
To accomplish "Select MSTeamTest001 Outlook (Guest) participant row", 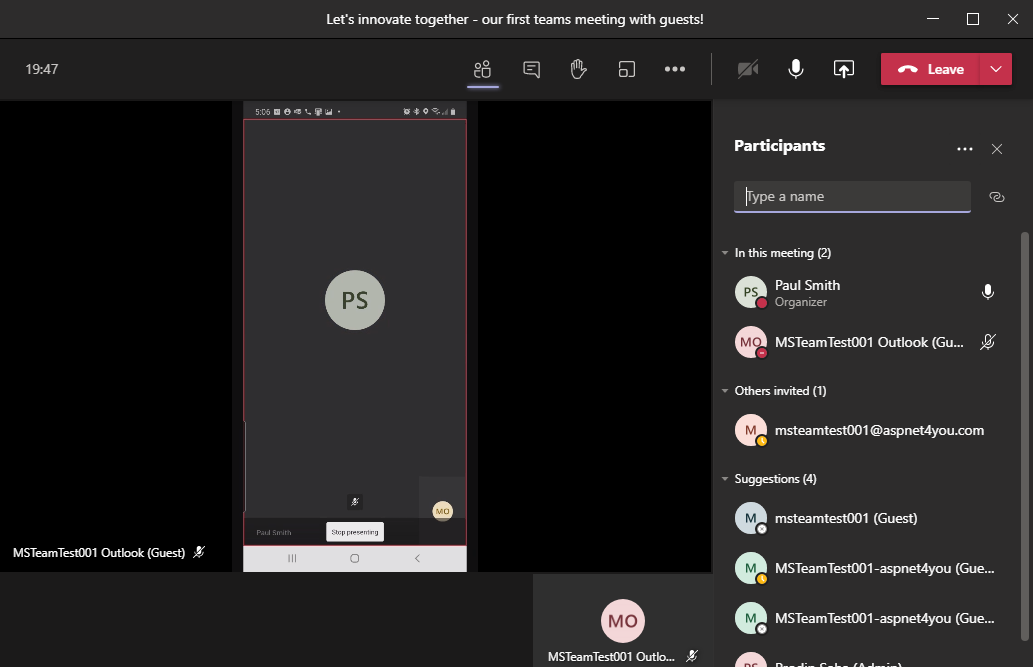I will [x=866, y=342].
